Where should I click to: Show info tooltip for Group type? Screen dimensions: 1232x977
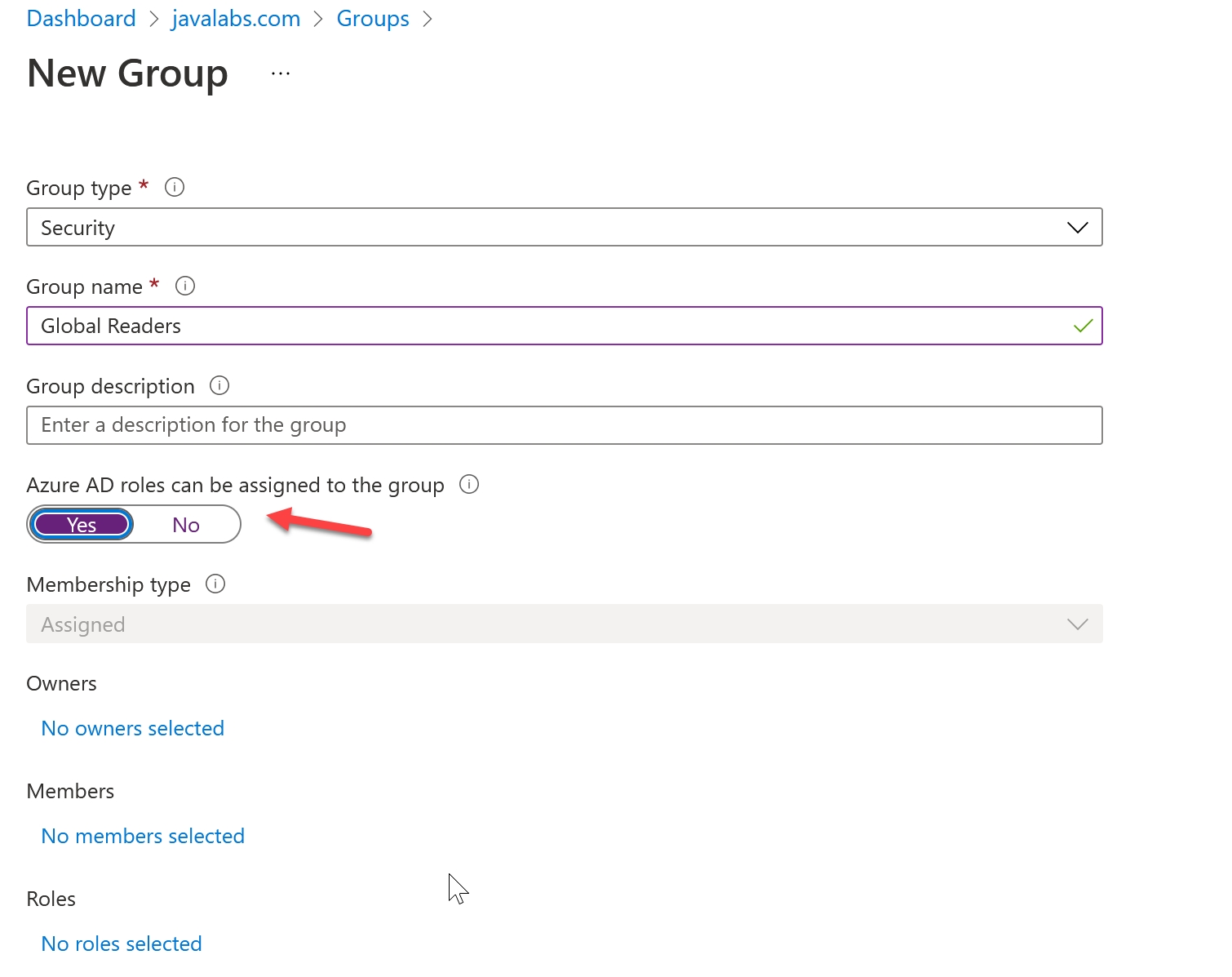click(175, 187)
